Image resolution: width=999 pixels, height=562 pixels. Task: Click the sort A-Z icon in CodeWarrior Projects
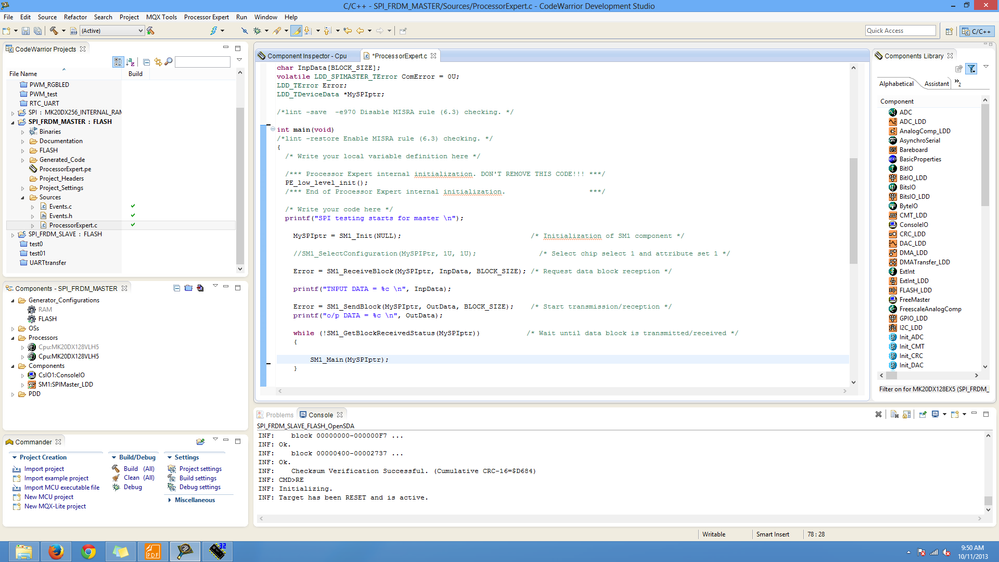131,62
